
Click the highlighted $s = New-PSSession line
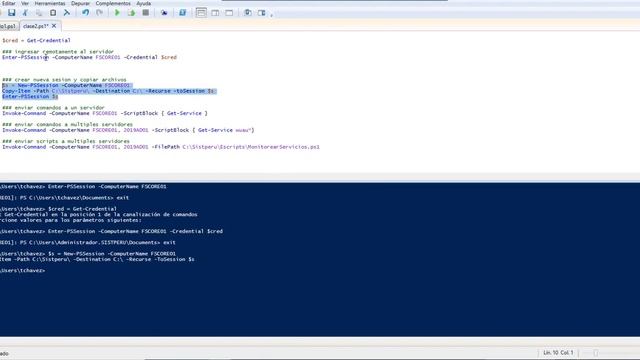pyautogui.click(x=66, y=86)
